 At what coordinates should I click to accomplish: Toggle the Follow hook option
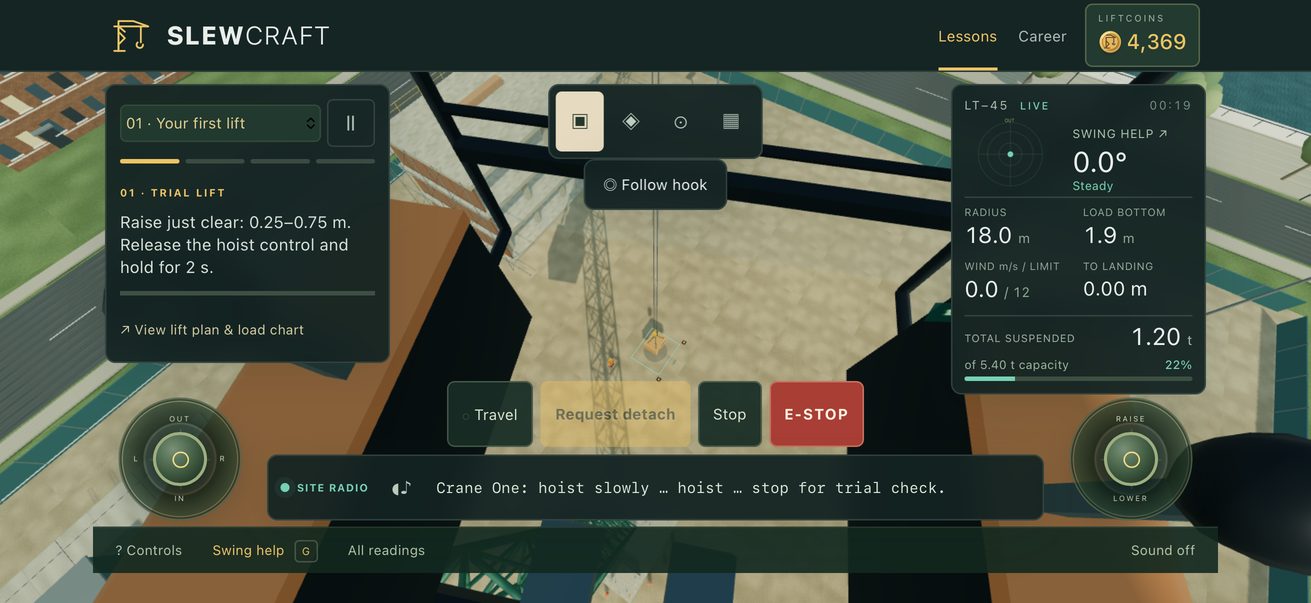[655, 185]
